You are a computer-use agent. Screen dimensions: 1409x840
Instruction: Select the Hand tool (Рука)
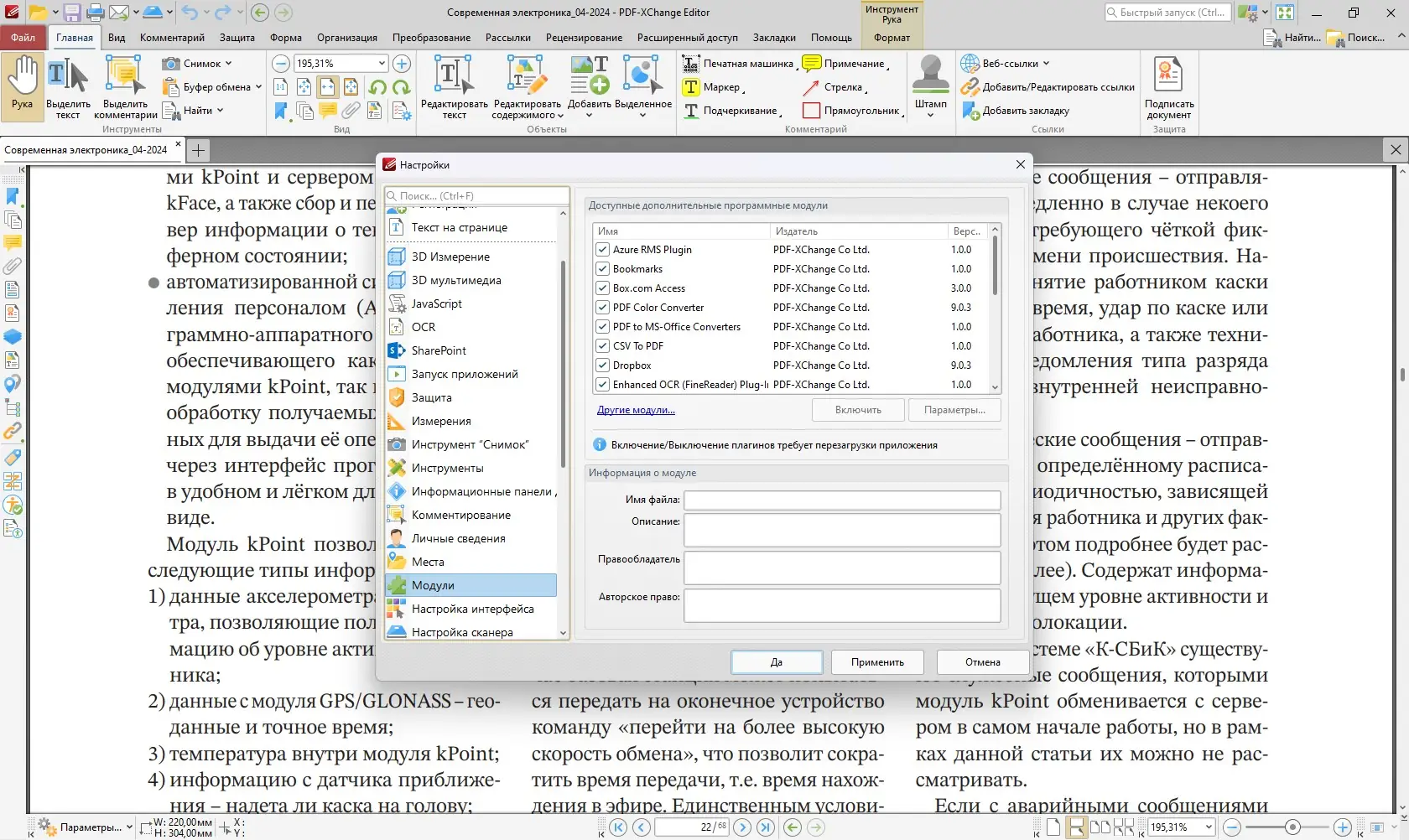point(23,86)
